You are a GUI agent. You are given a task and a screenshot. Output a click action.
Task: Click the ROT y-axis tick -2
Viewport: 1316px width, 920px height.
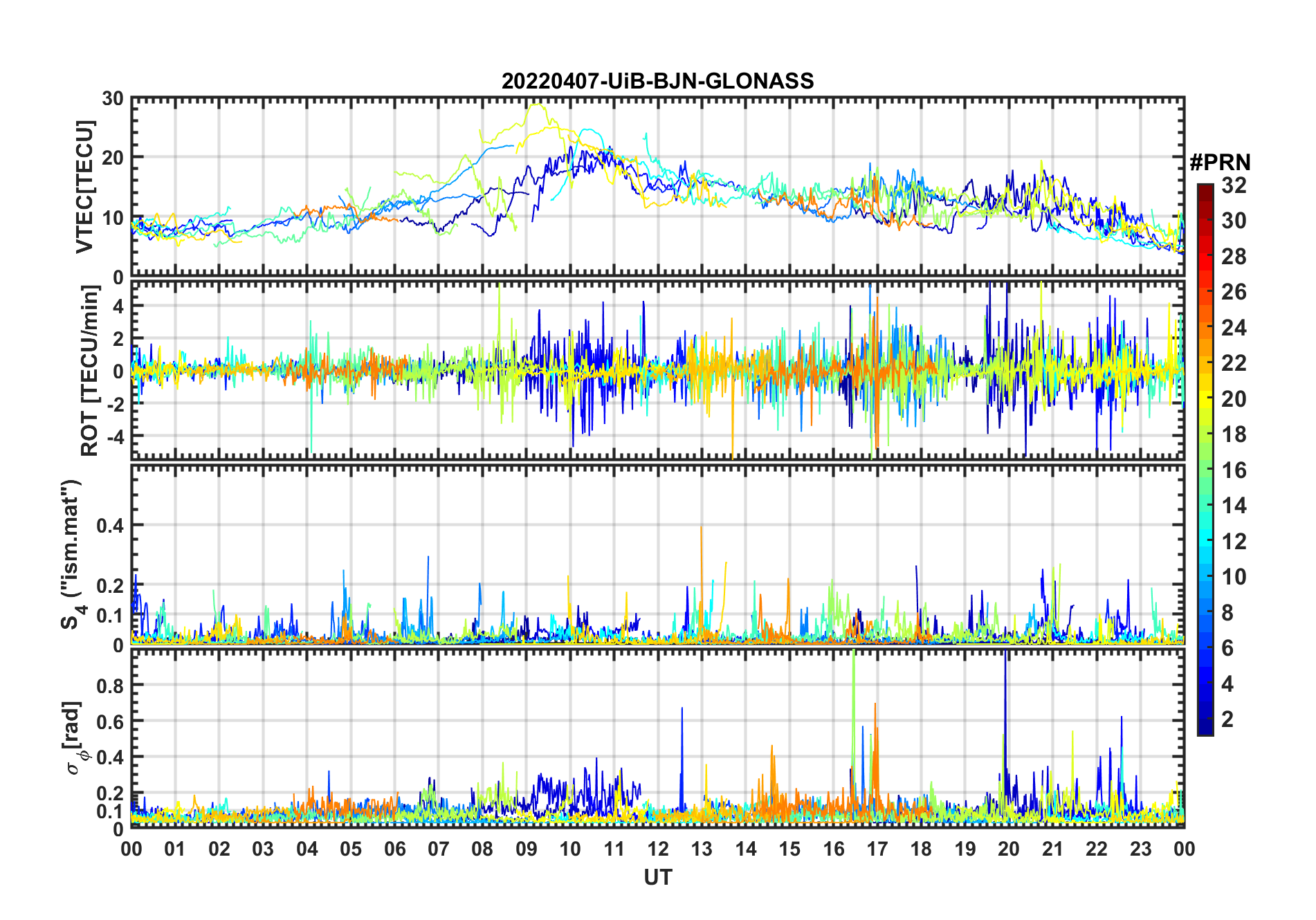coord(115,404)
